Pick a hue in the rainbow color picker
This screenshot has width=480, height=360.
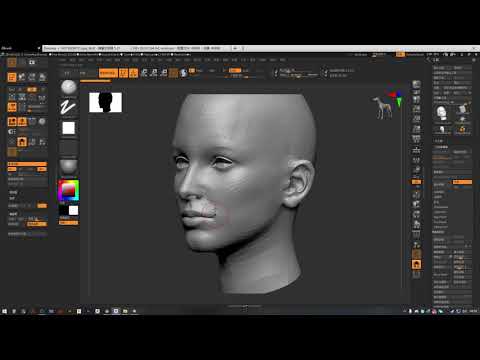[x=69, y=190]
